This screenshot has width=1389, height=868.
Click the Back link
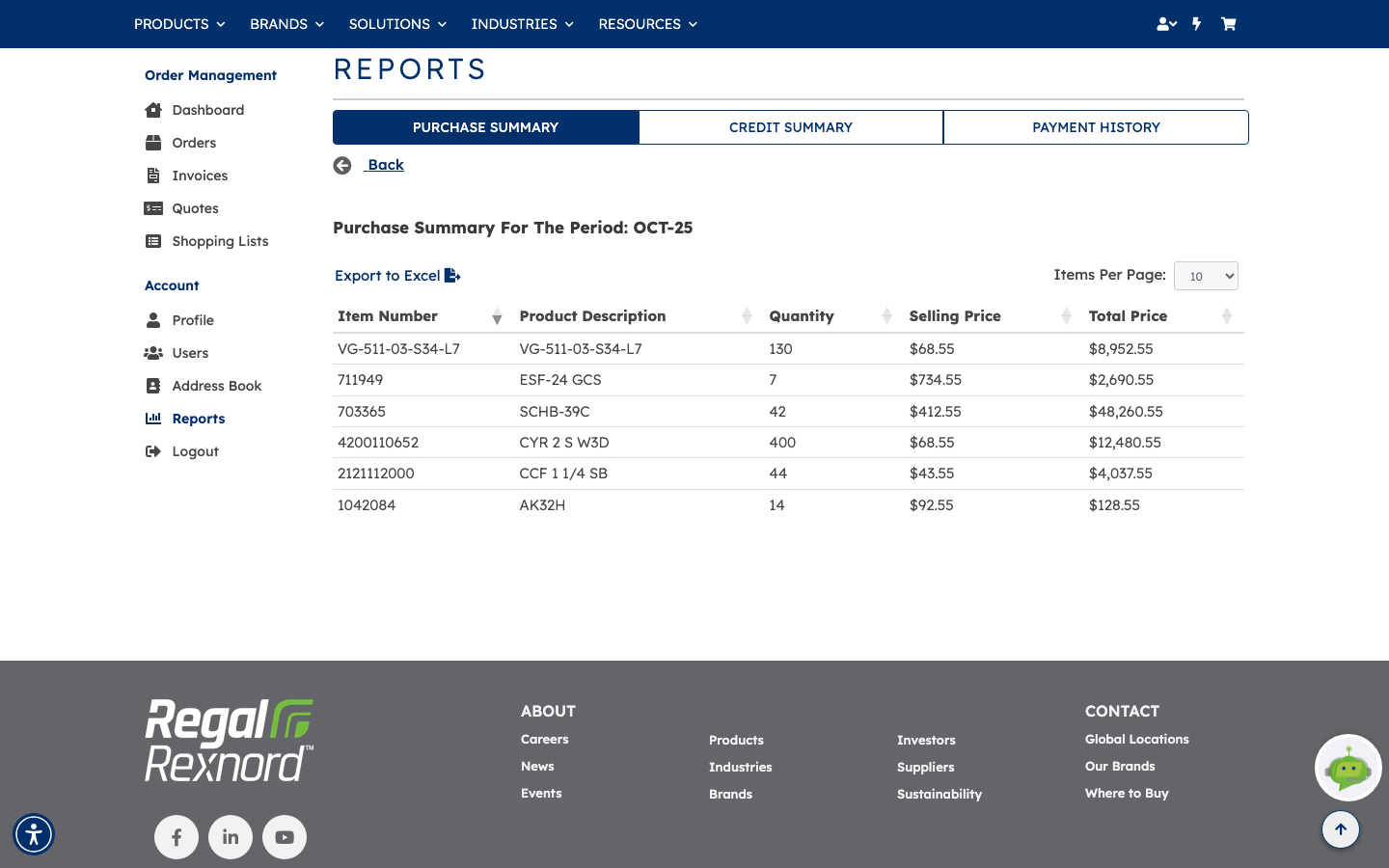386,165
